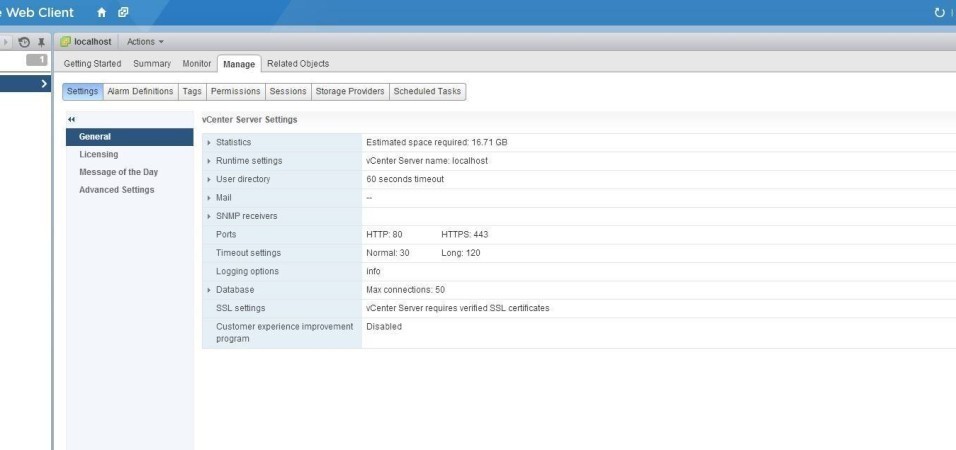Expand the Database row
The height and width of the screenshot is (450, 956).
[x=209, y=290]
